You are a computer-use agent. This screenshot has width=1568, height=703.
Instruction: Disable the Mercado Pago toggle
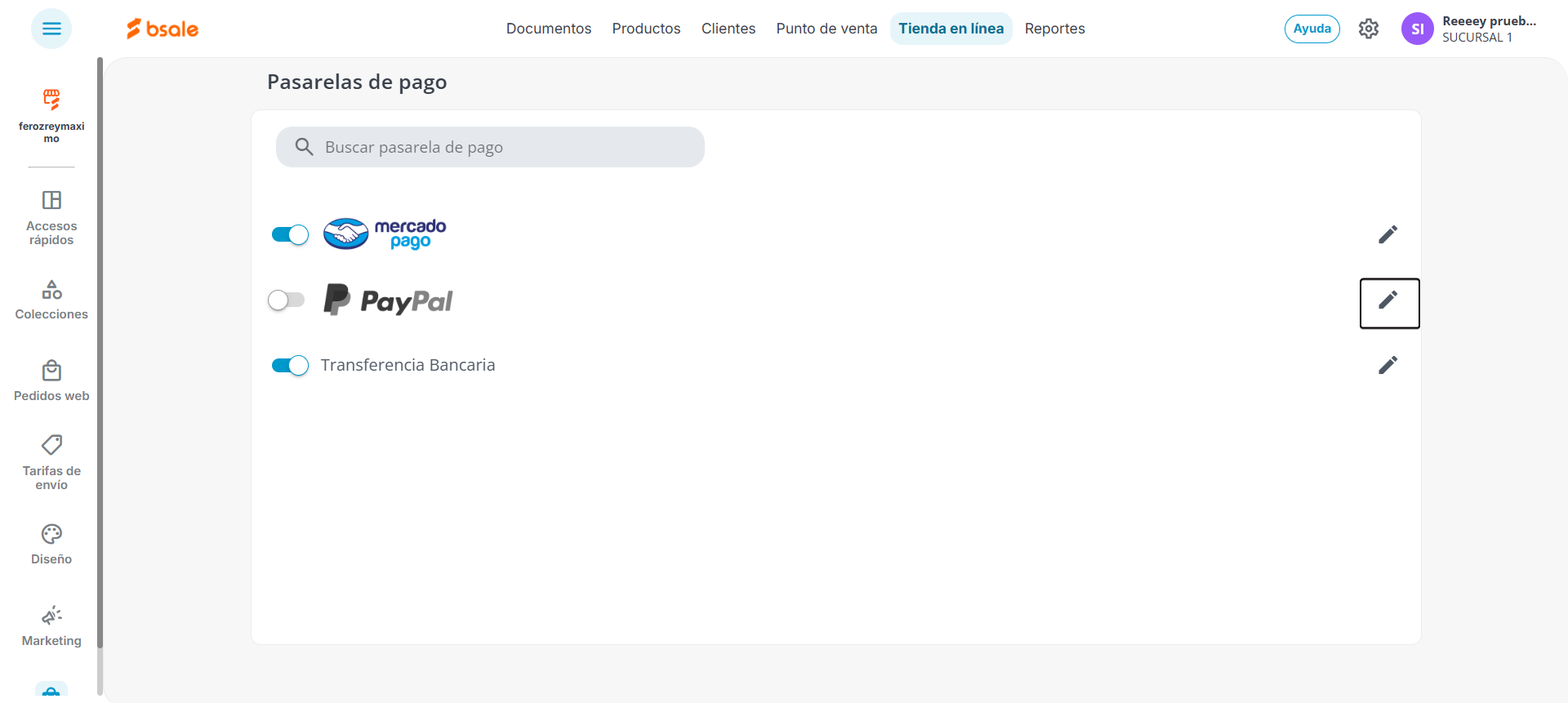[x=290, y=235]
